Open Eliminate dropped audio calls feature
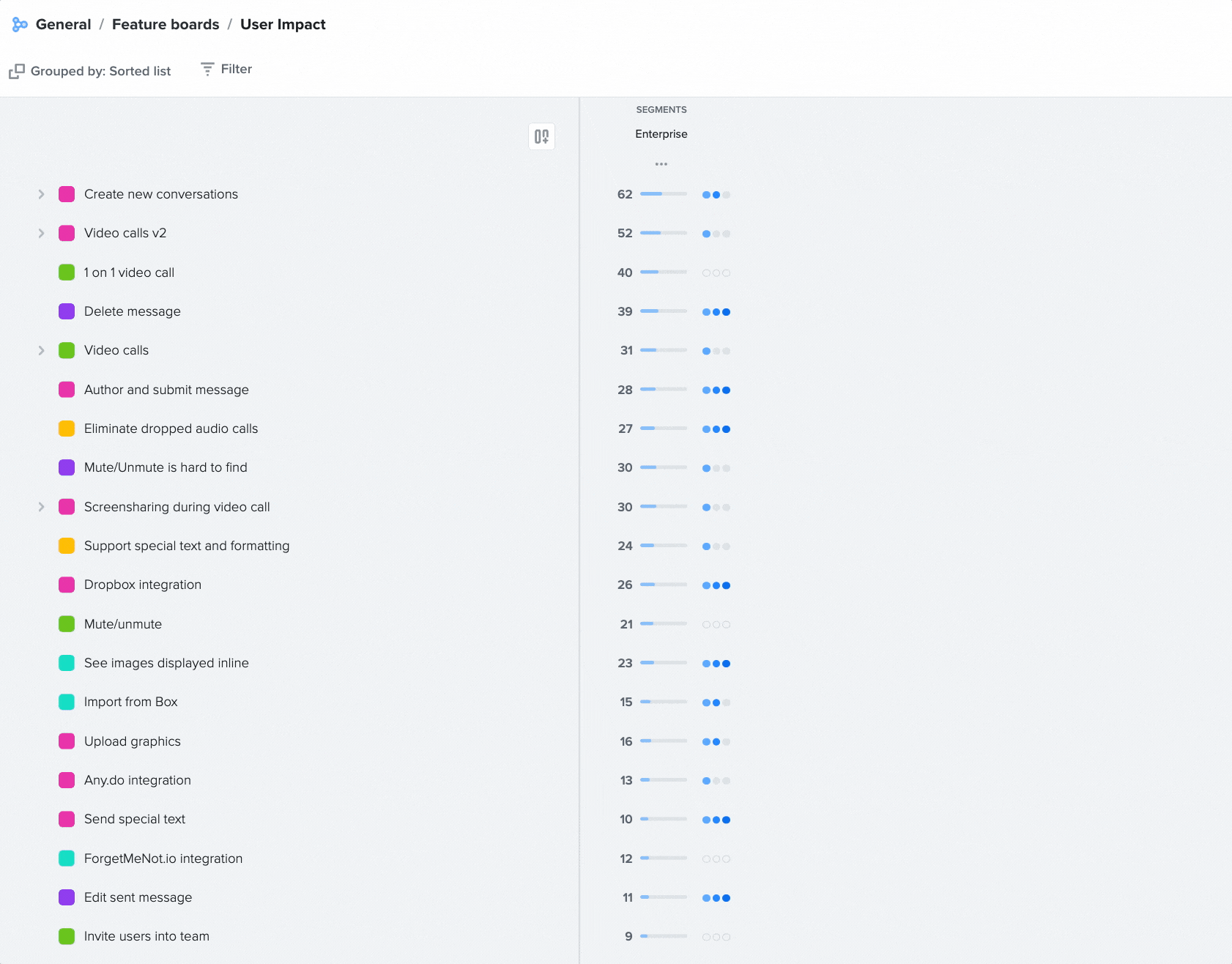Viewport: 1232px width, 964px height. [171, 429]
